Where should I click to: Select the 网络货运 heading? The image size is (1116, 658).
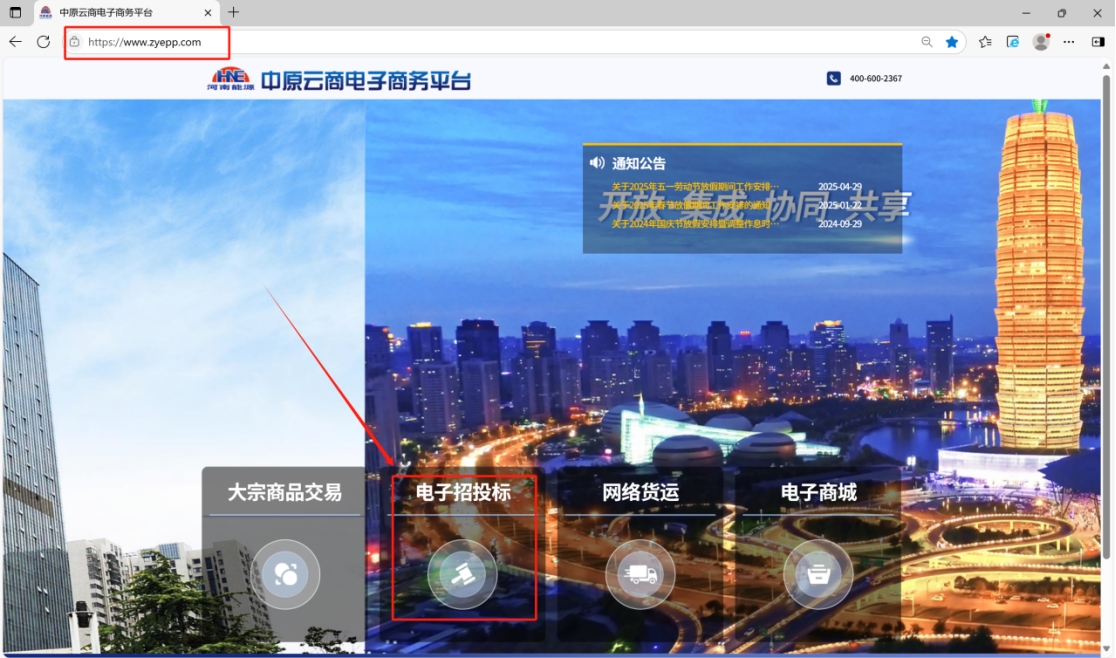click(x=641, y=492)
